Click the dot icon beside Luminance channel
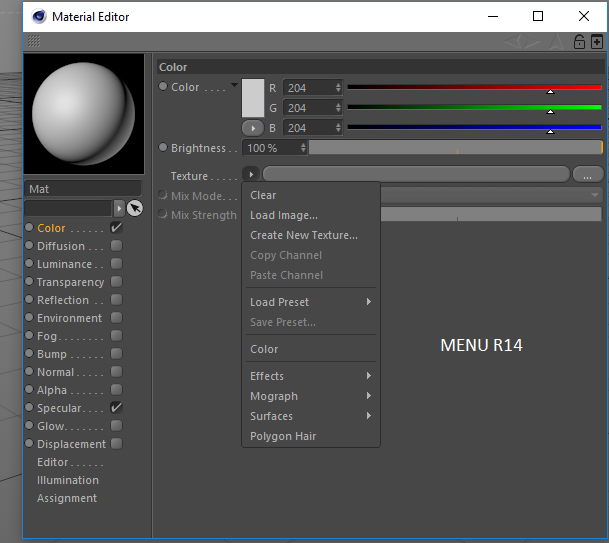 [x=29, y=263]
